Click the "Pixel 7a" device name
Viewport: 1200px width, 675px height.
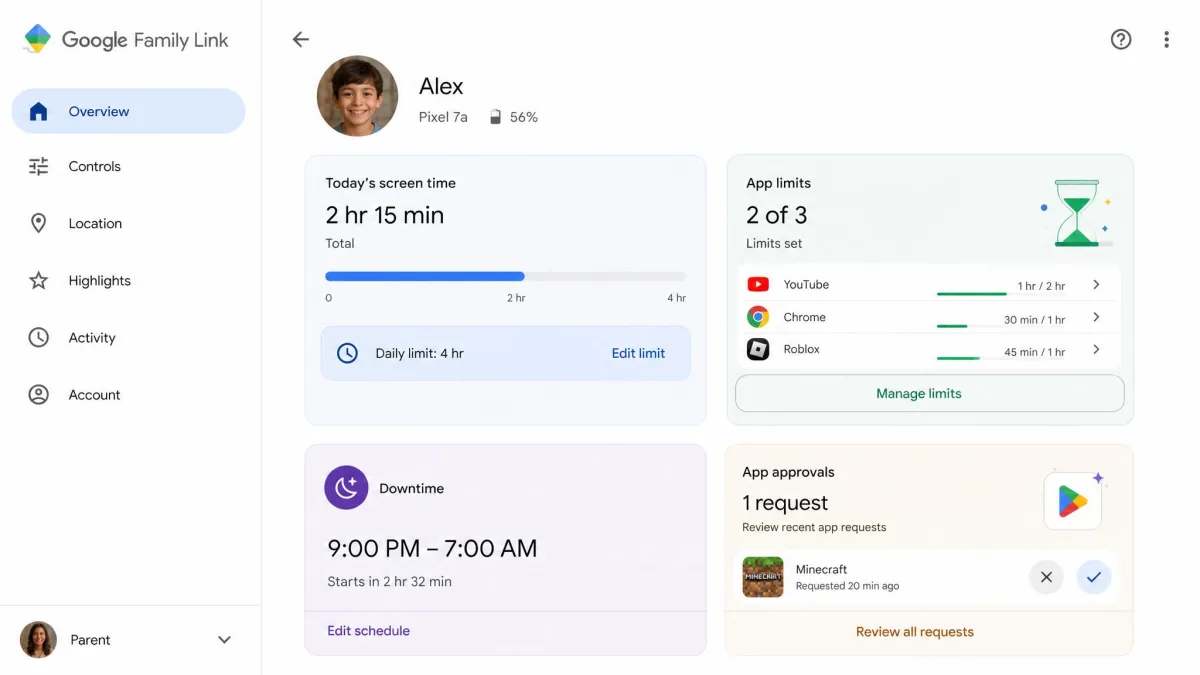point(443,117)
